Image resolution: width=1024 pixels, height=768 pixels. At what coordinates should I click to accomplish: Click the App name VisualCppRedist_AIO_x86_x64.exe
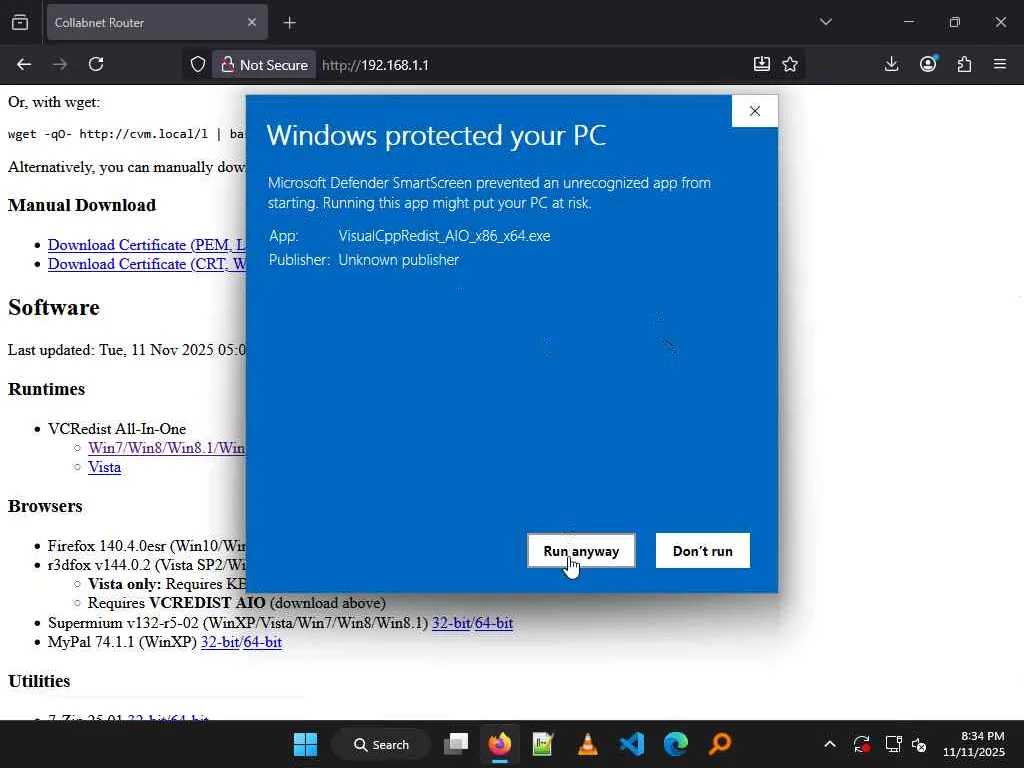click(x=444, y=236)
